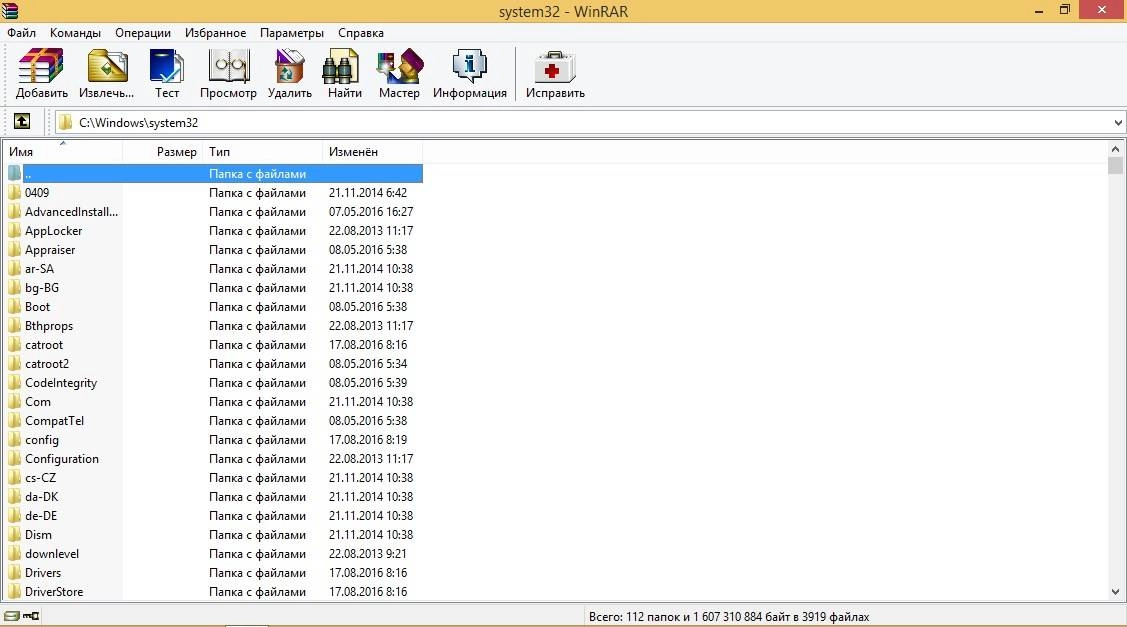Click the folder icon beside DriverStore
The image size is (1127, 627).
click(14, 592)
